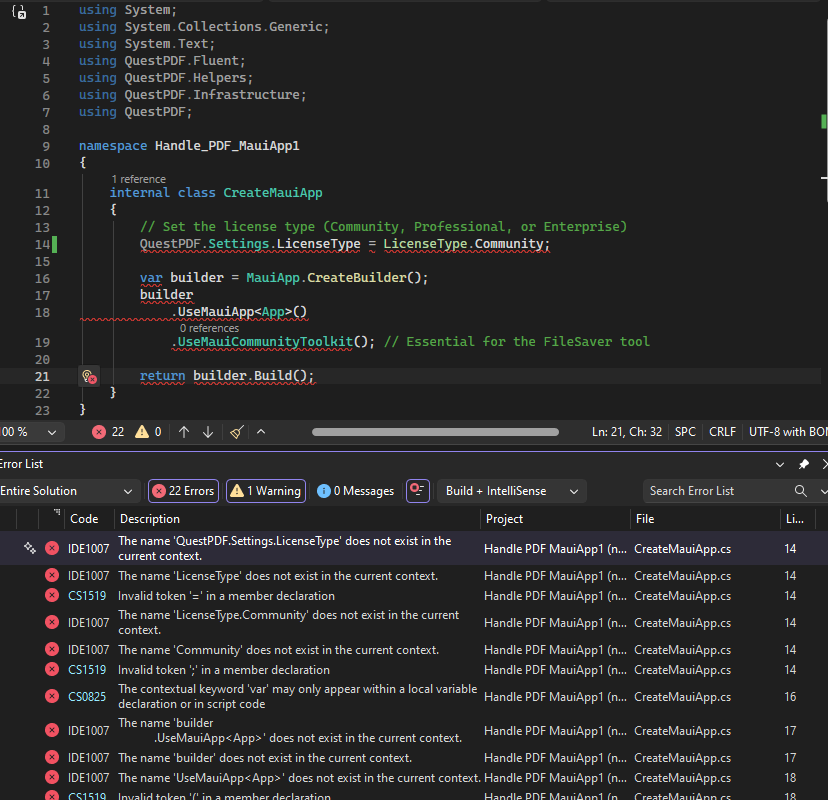Image resolution: width=828 pixels, height=800 pixels.
Task: Click the file icon at top-left of editor
Action: pyautogui.click(x=19, y=12)
